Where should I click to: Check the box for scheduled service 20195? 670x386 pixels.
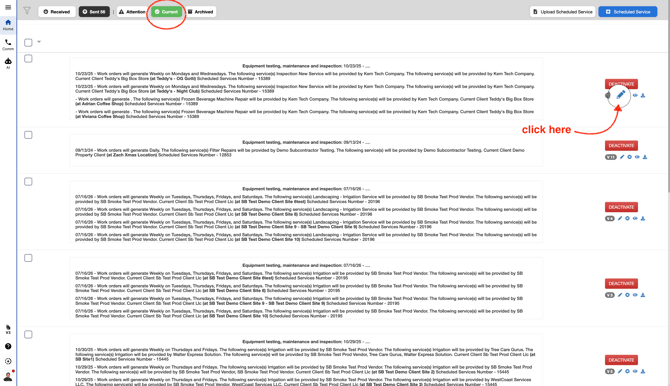(x=28, y=258)
